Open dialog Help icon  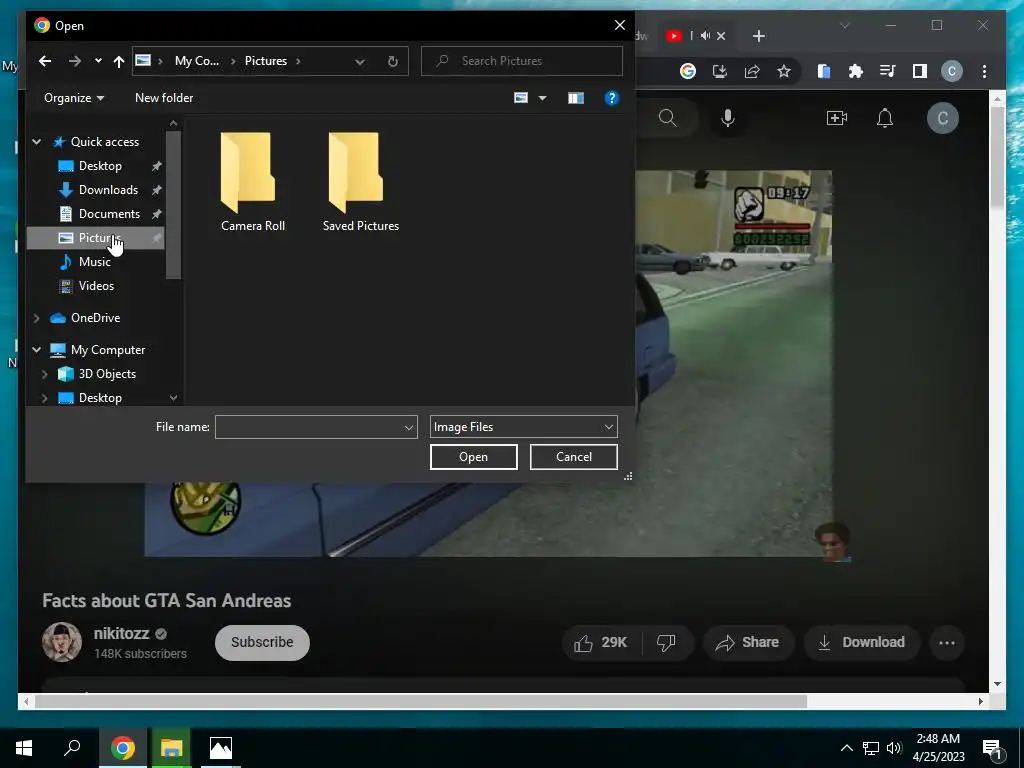tap(611, 98)
